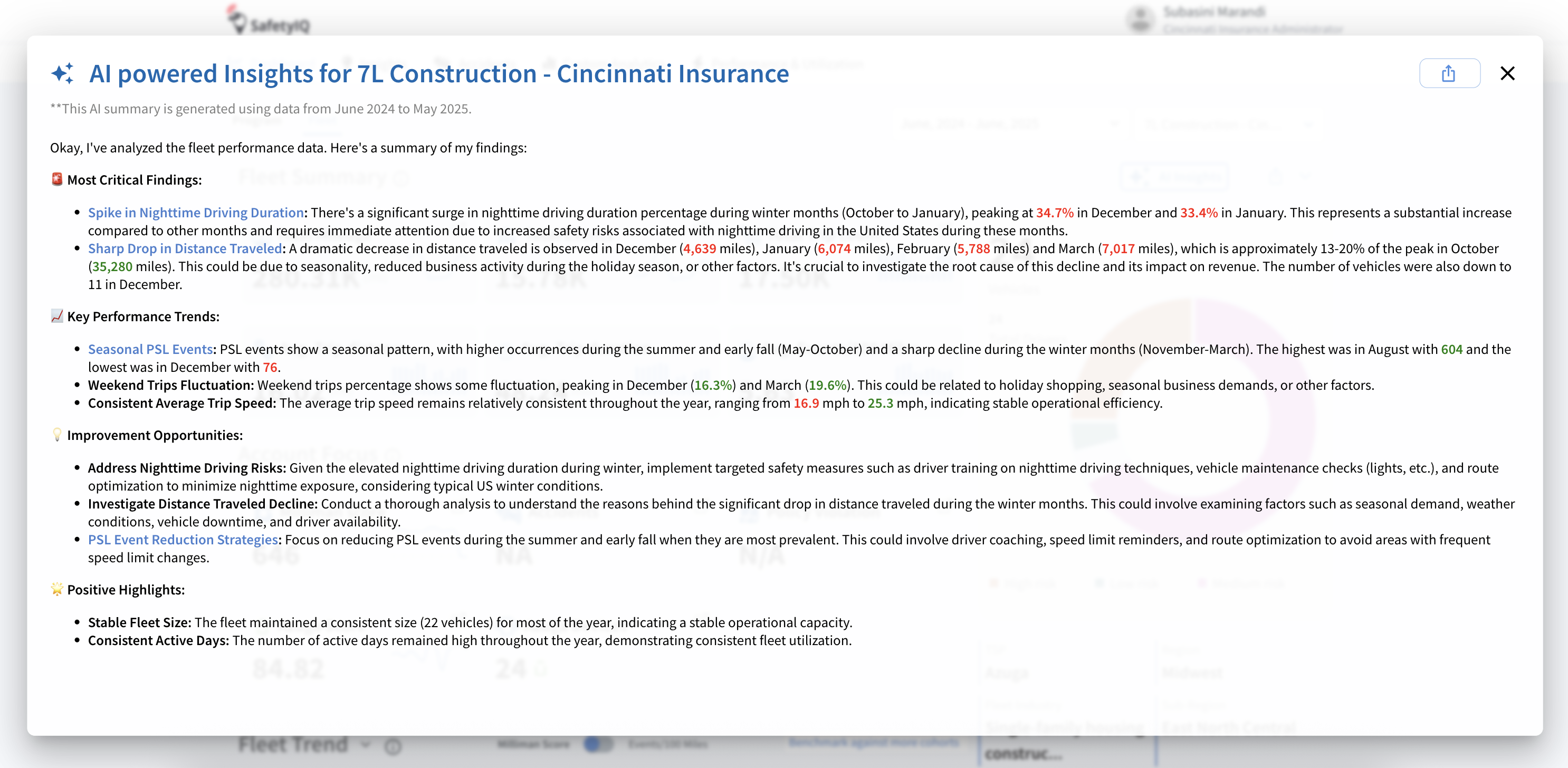The width and height of the screenshot is (1568, 768).
Task: Click the green 25.3 mph speed value
Action: pos(881,403)
